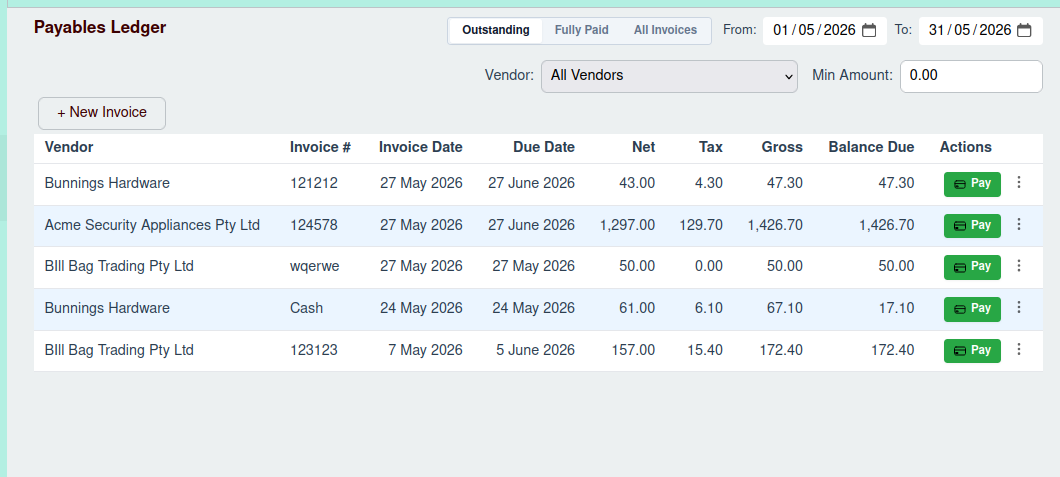Select Acme Security Appliances Pty Ltd vendor cell
Viewport: 1060px width, 477px height.
tap(152, 225)
